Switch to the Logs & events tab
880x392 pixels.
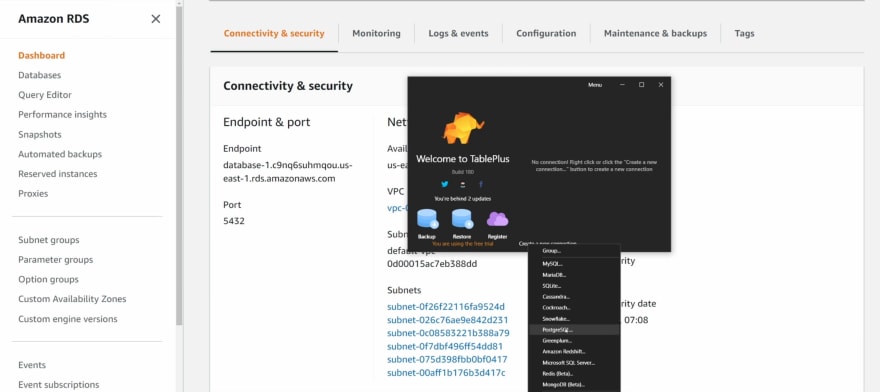pyautogui.click(x=459, y=34)
